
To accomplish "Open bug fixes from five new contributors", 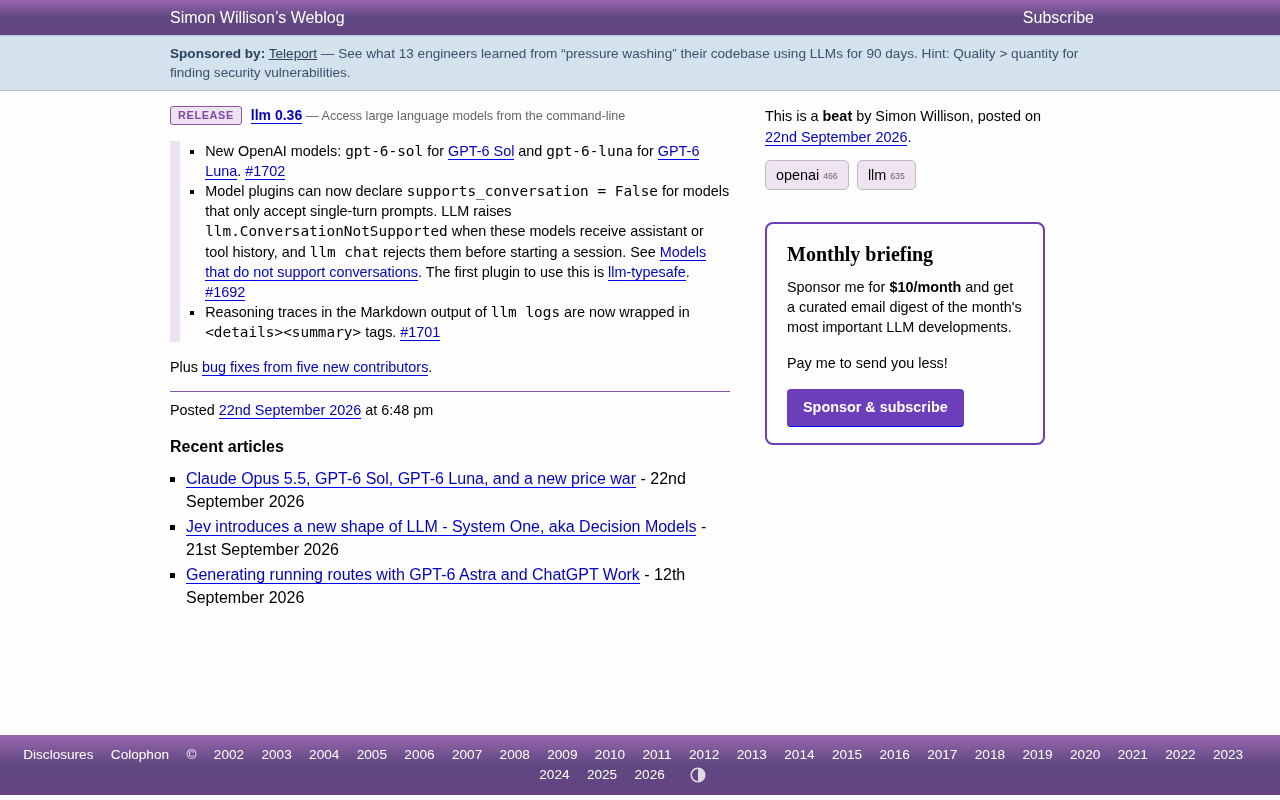I will [315, 367].
